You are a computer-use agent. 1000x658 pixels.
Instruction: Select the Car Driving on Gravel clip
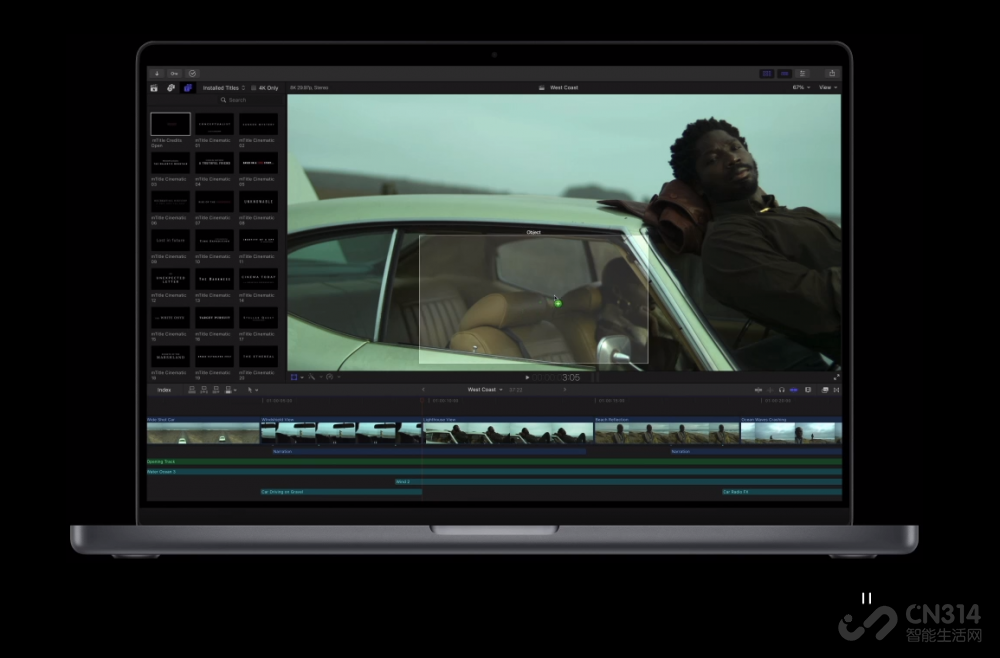(x=341, y=492)
